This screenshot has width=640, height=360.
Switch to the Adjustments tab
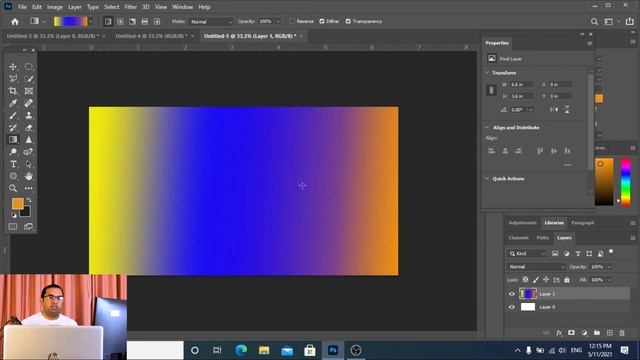tap(522, 223)
